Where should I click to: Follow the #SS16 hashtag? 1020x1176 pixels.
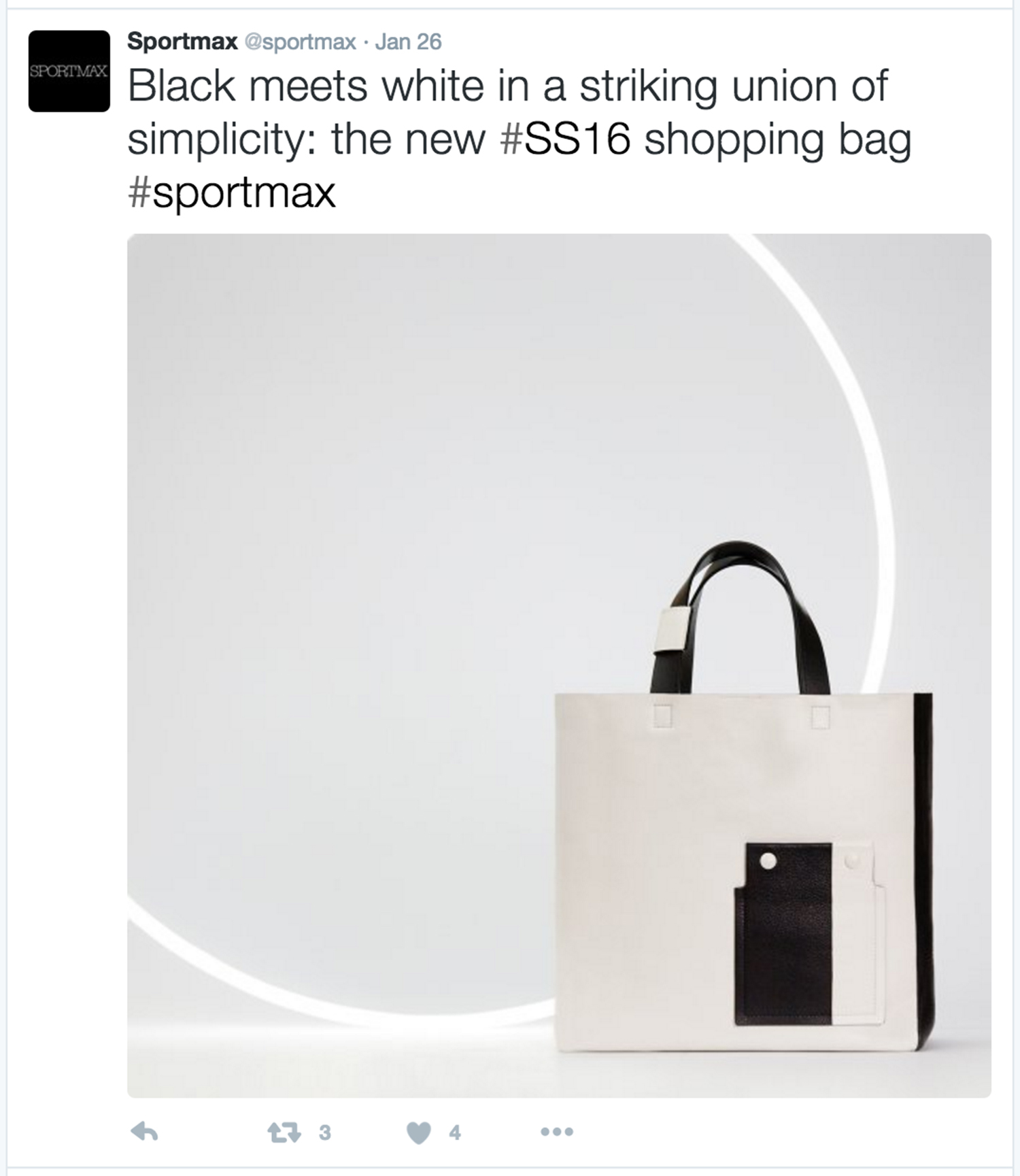coord(566,139)
